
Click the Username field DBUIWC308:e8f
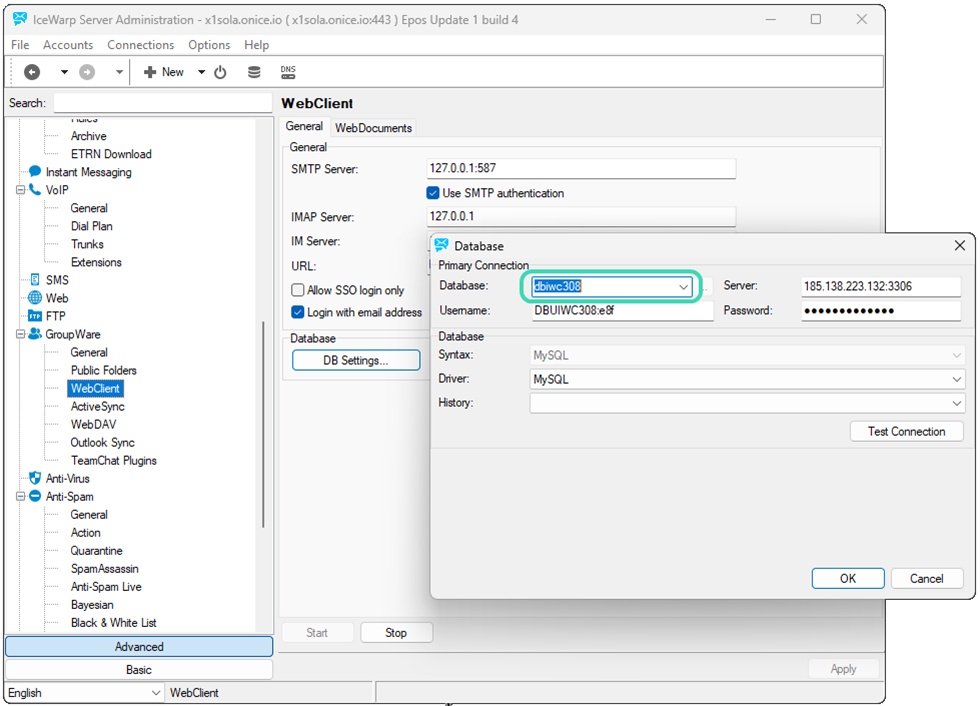[622, 311]
